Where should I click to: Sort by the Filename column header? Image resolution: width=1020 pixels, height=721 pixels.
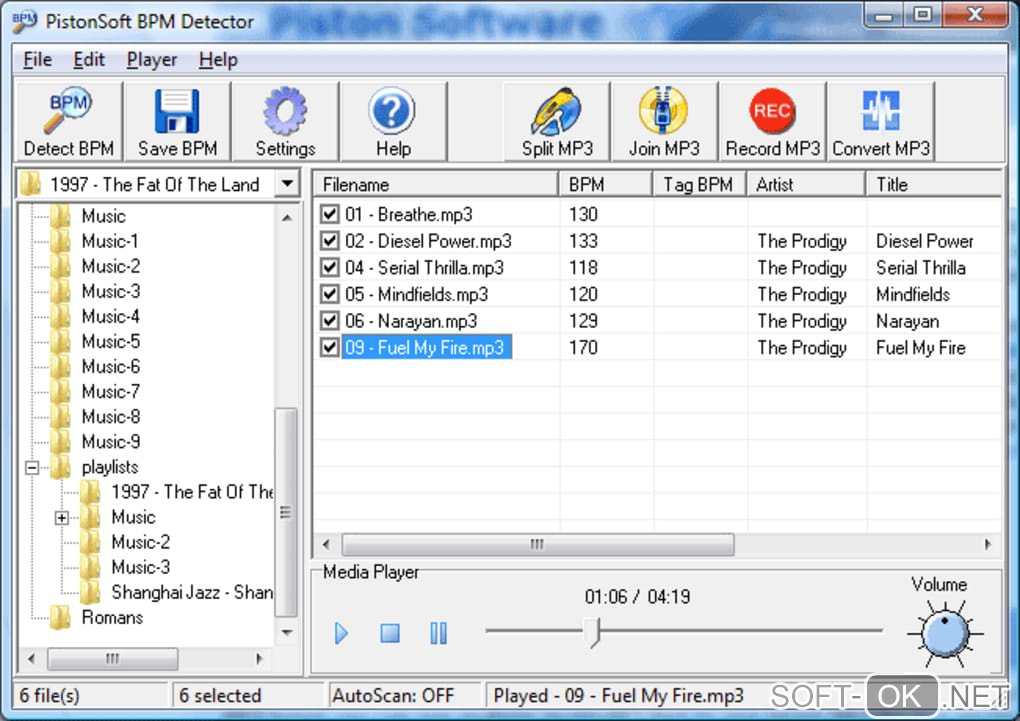[435, 185]
